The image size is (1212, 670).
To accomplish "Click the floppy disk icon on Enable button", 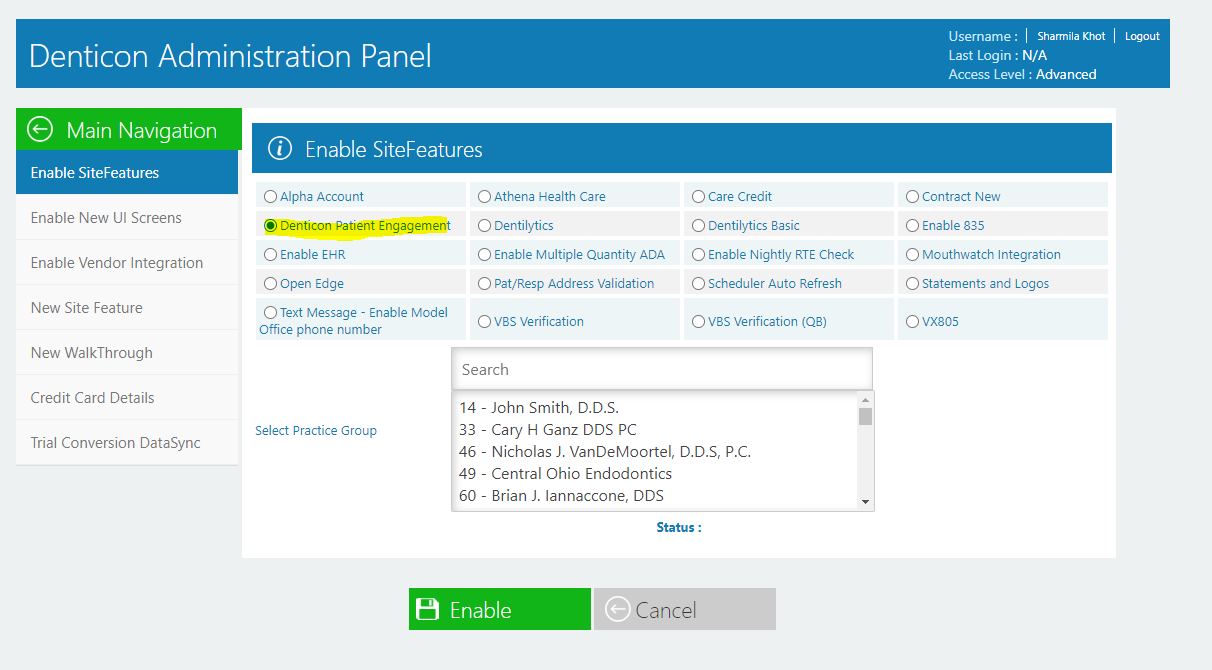I will 428,610.
